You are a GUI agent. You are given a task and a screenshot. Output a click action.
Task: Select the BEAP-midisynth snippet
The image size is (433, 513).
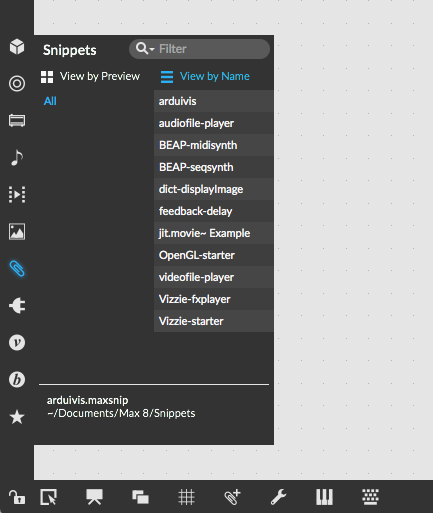coord(214,145)
